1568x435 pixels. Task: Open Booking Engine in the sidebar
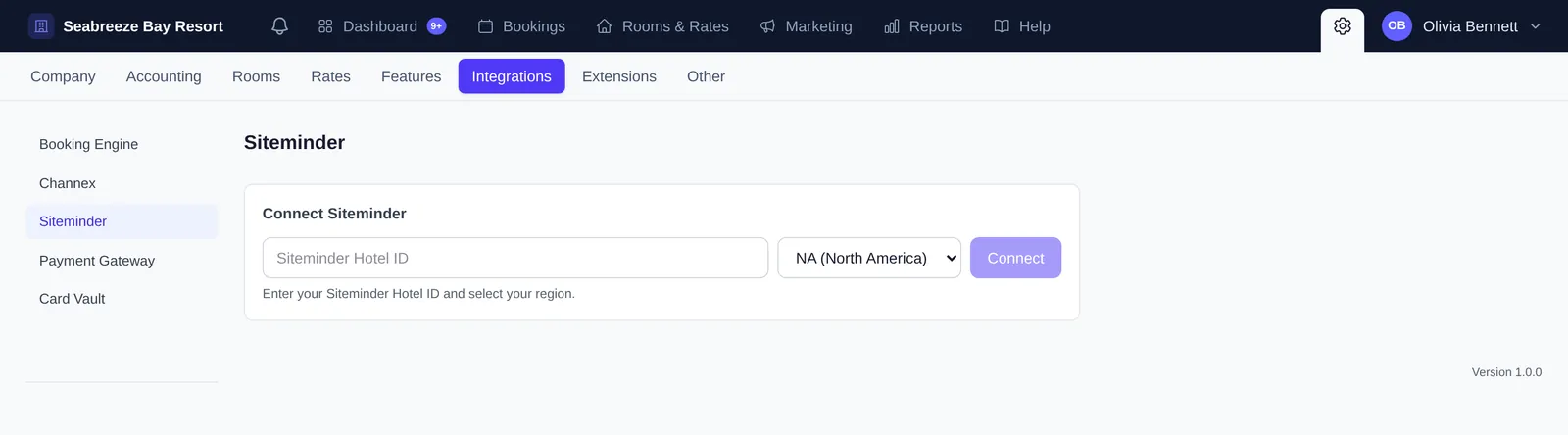122,144
